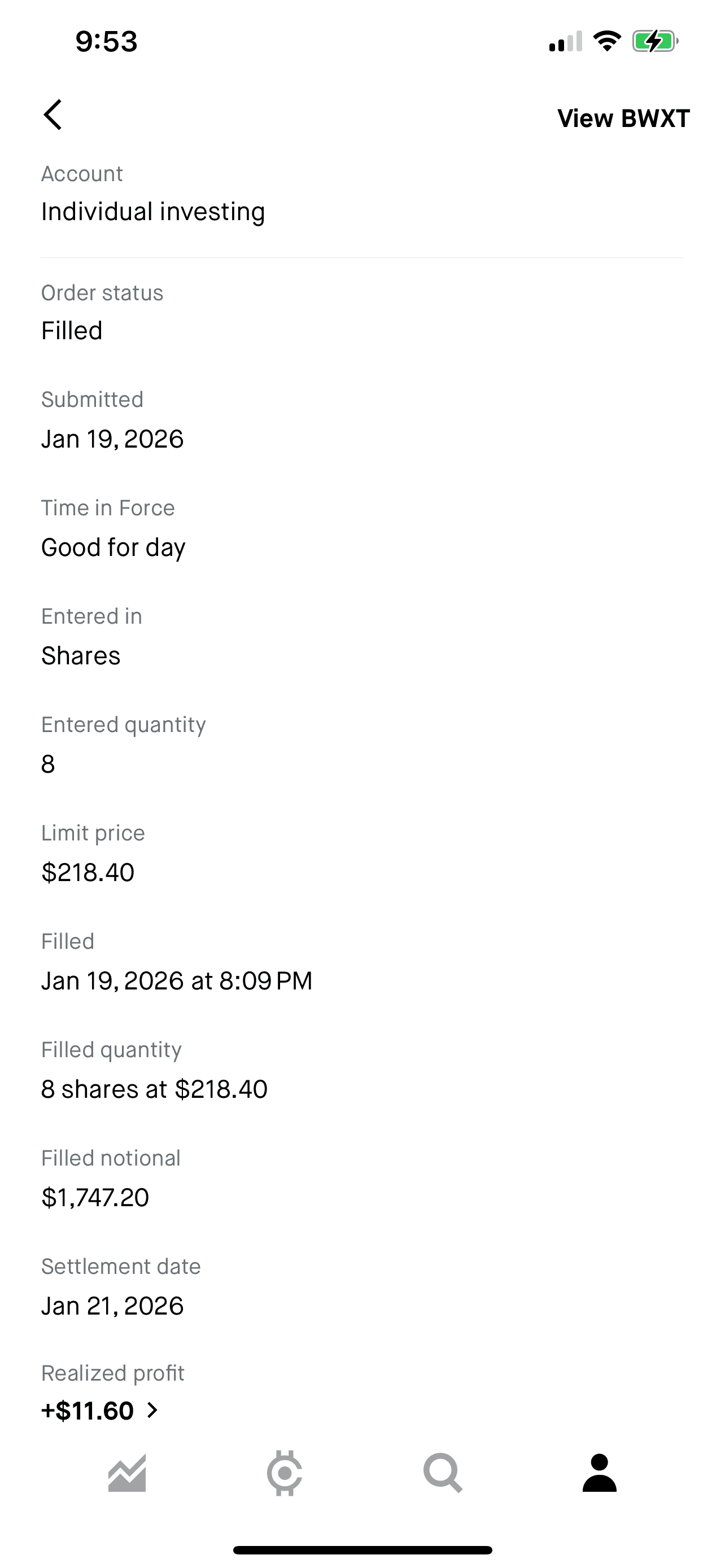The height and width of the screenshot is (1568, 725).
Task: Tap the battery charging indicator
Action: [x=654, y=41]
